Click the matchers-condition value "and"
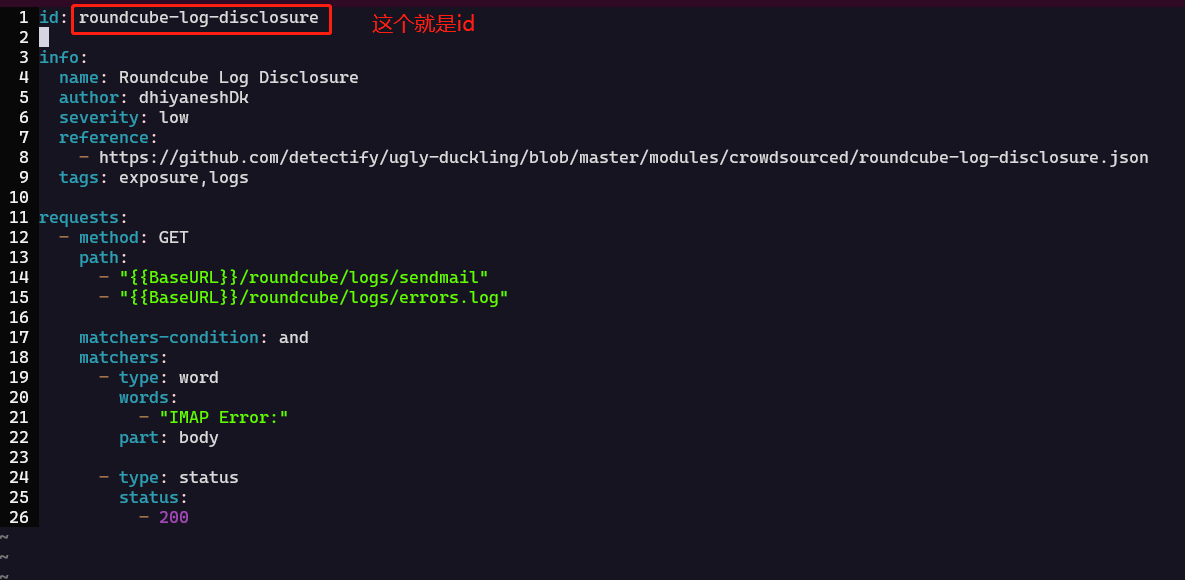Screen dimensions: 1185x580 [294, 337]
